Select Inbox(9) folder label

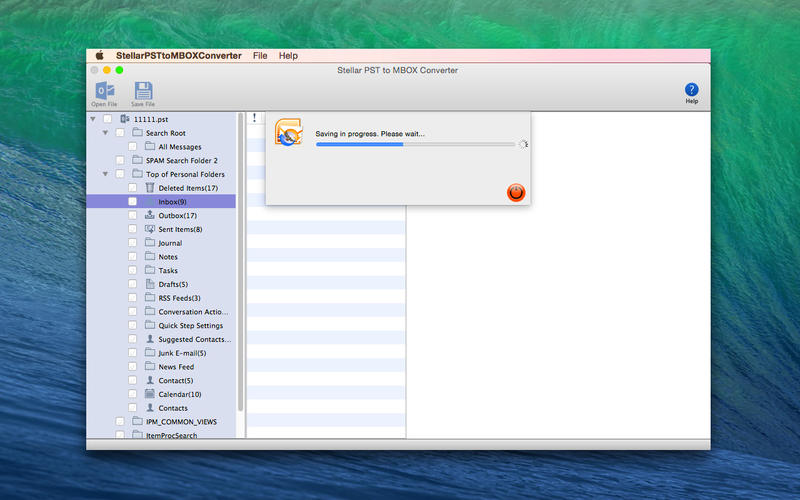click(172, 202)
